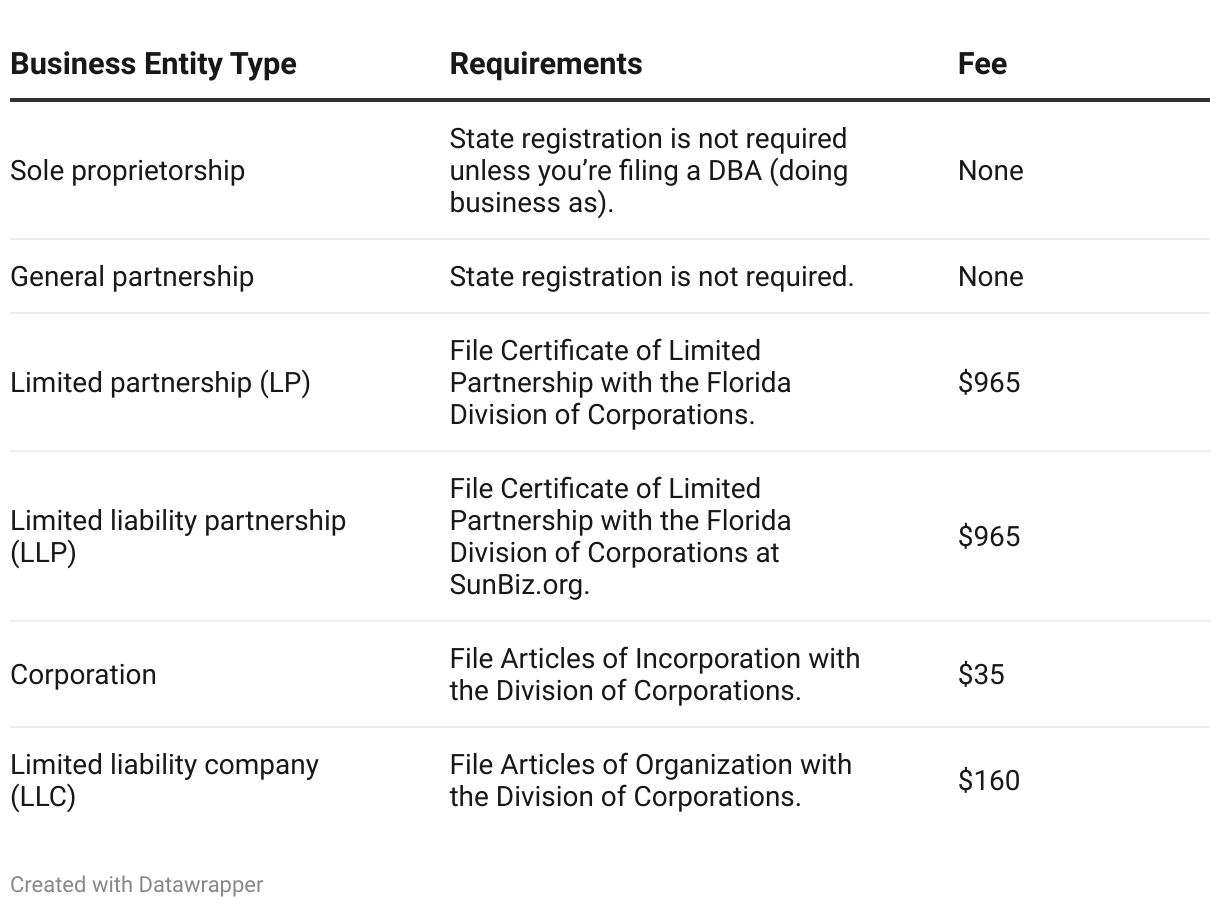Click the LLP requirement text mentioning SunBiz.org
The width and height of the screenshot is (1220, 908).
[620, 536]
